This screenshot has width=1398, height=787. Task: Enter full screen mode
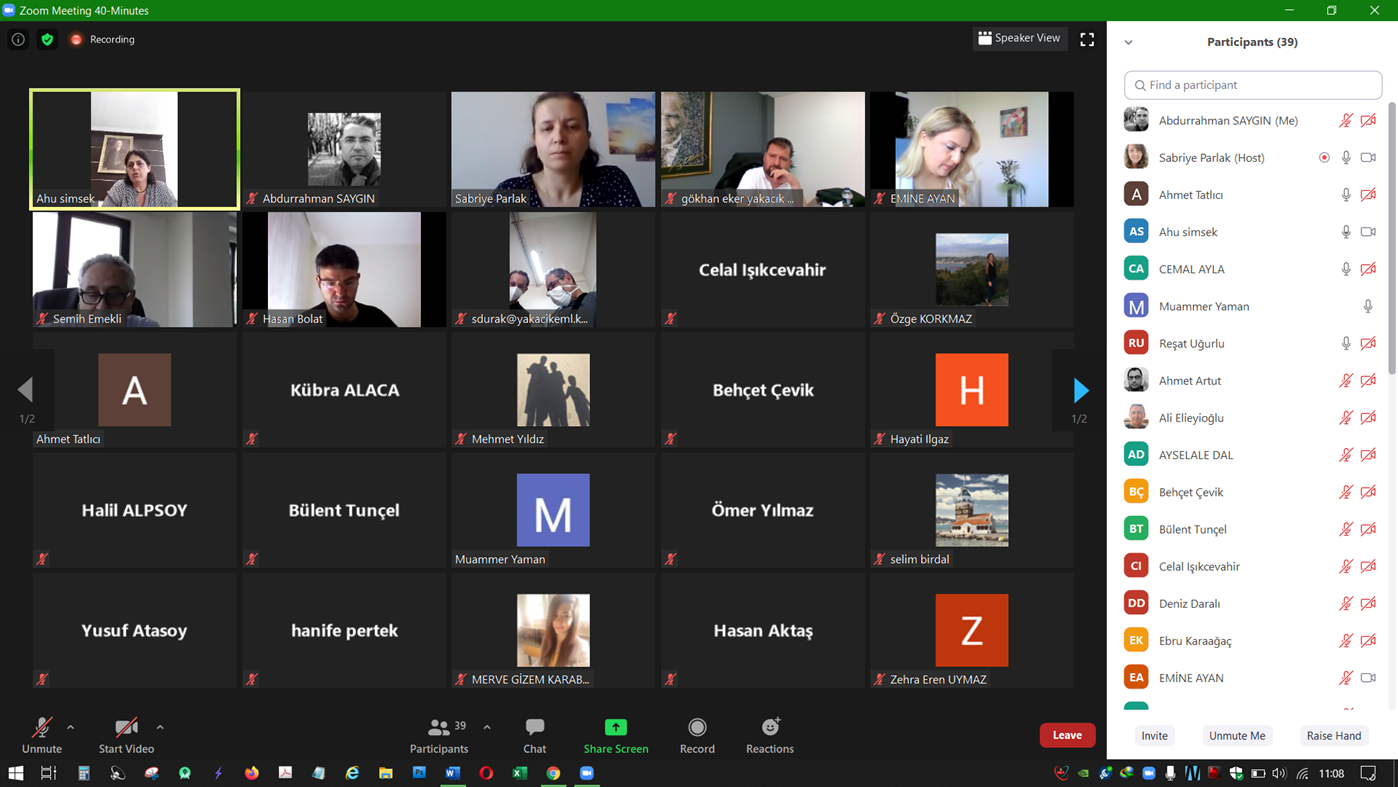click(1087, 39)
